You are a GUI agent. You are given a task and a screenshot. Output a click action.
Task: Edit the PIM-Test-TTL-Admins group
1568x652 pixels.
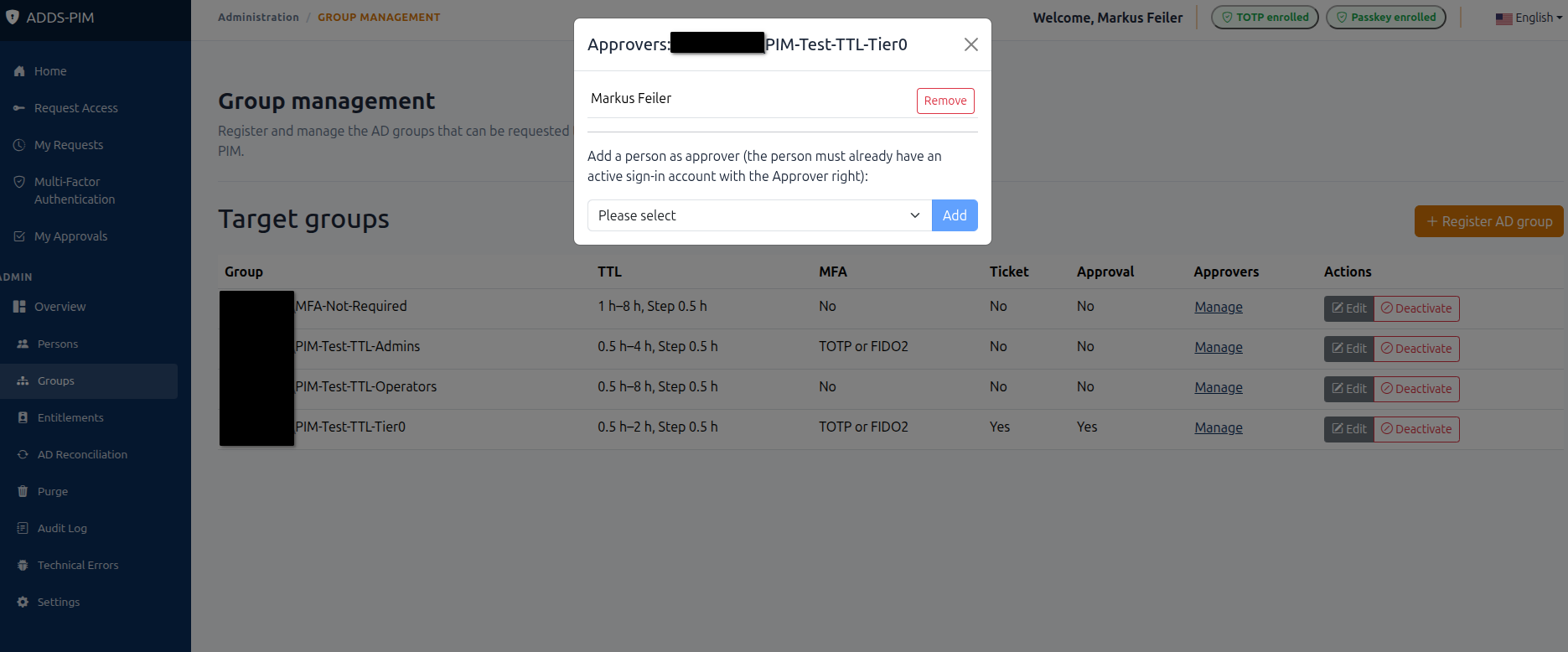pyautogui.click(x=1349, y=349)
